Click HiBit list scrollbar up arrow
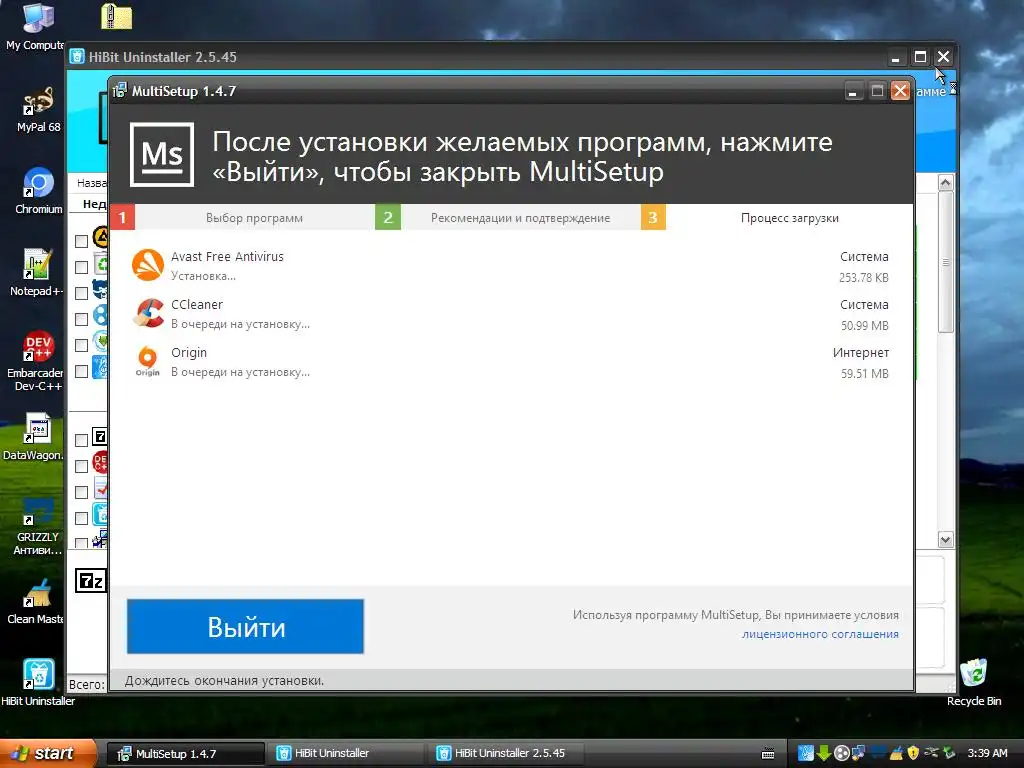 946,184
